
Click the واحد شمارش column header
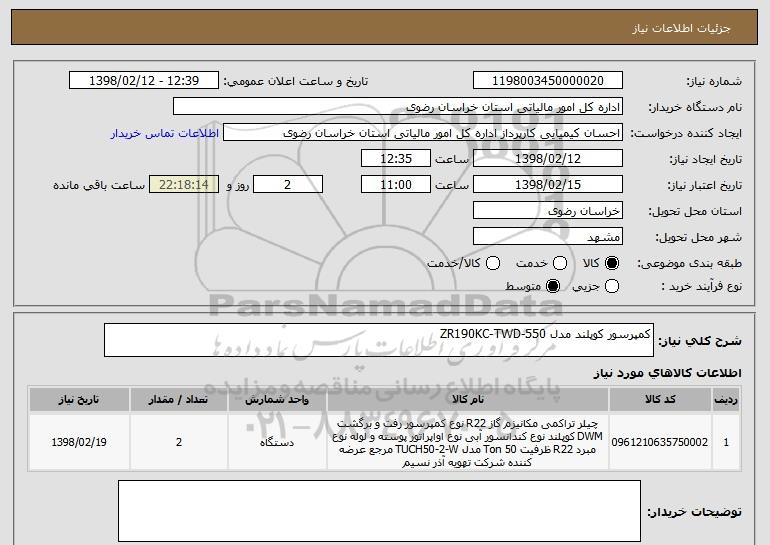pos(277,400)
